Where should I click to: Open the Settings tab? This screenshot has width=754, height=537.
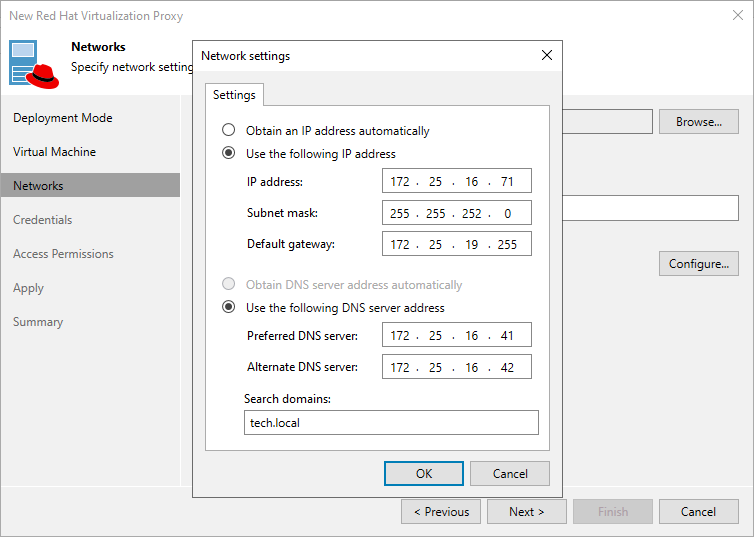(234, 95)
